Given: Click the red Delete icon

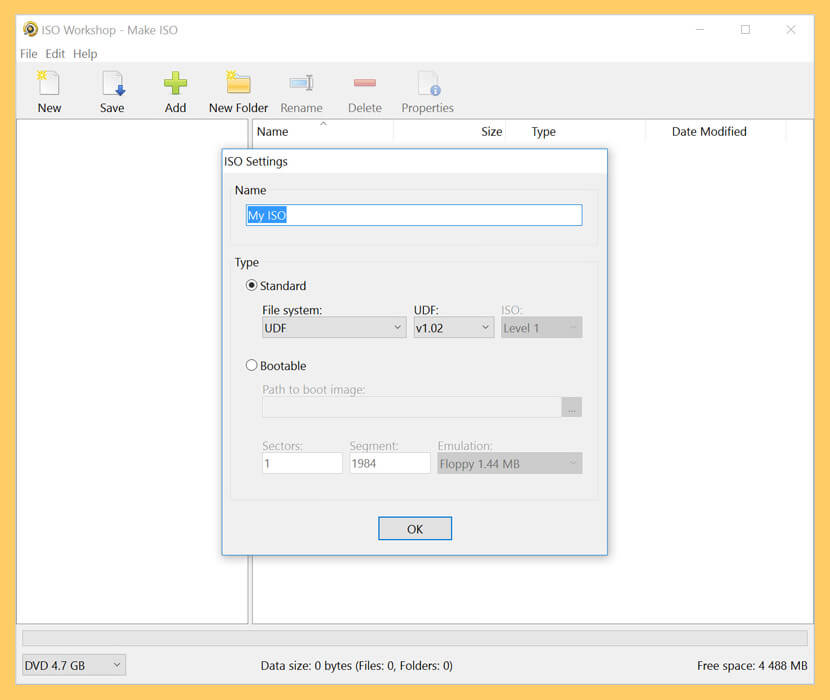Looking at the screenshot, I should 365,84.
